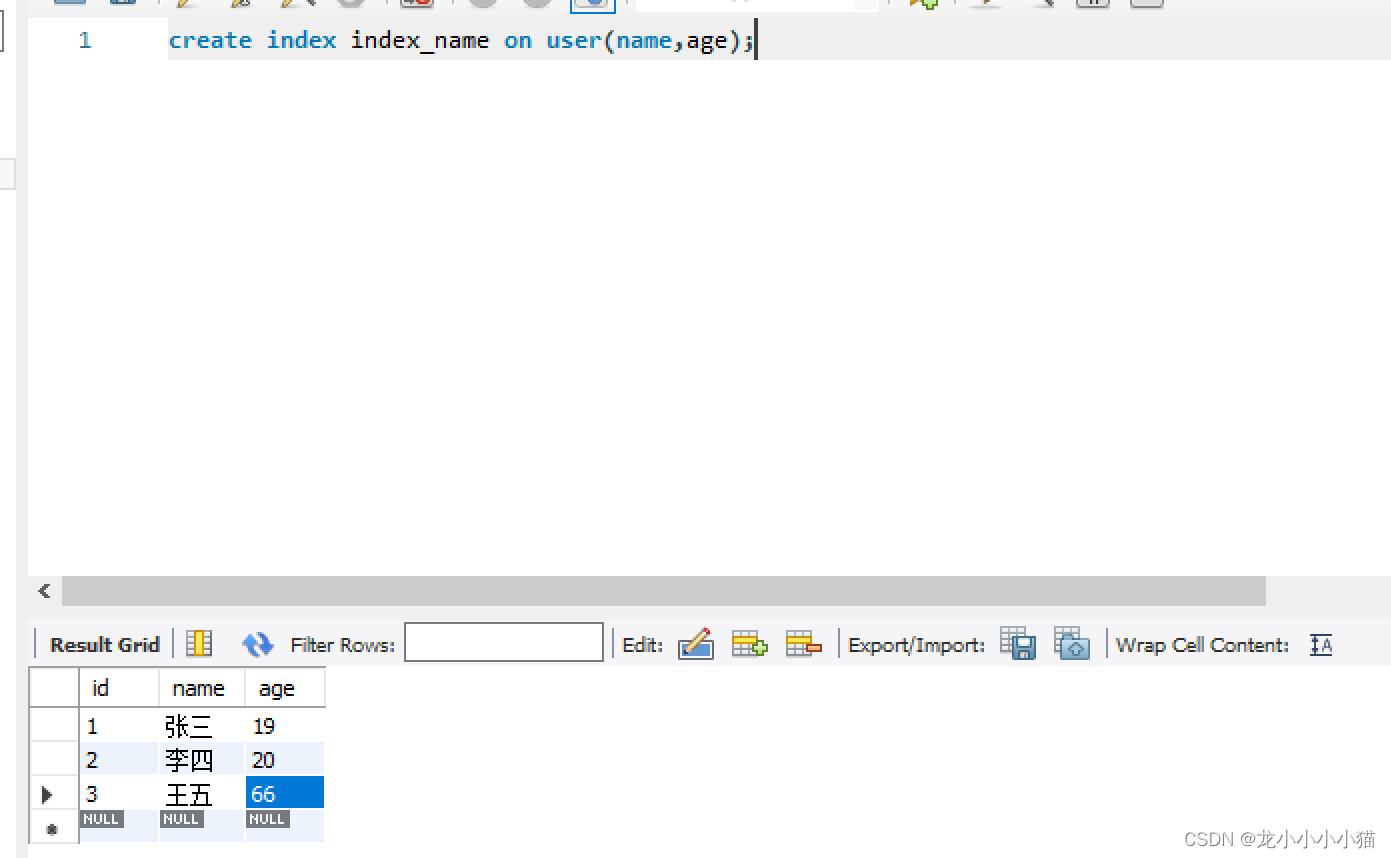Select the cell containing 王五
1391x858 pixels.
(202, 794)
